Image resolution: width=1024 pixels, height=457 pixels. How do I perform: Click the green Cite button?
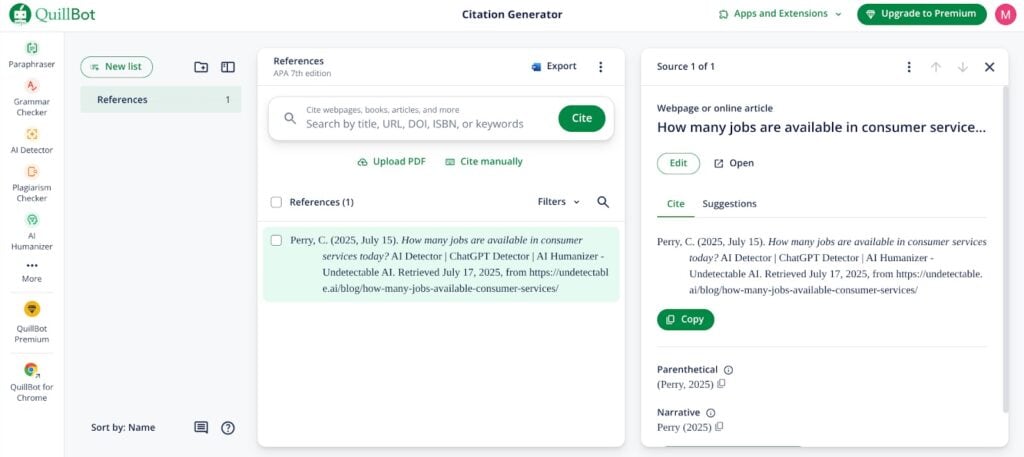tap(581, 118)
